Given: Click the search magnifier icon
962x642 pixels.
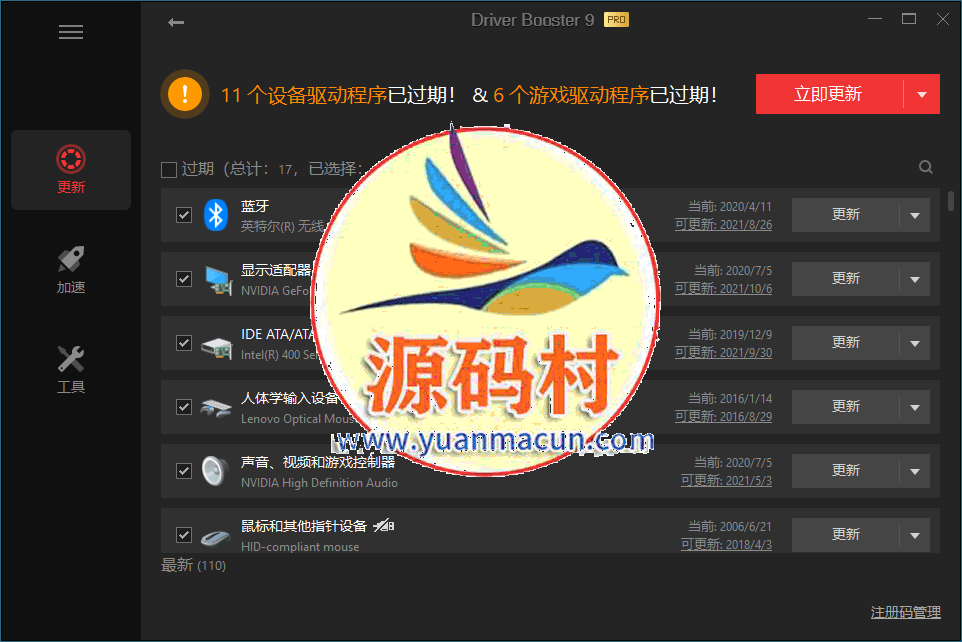Looking at the screenshot, I should (925, 168).
